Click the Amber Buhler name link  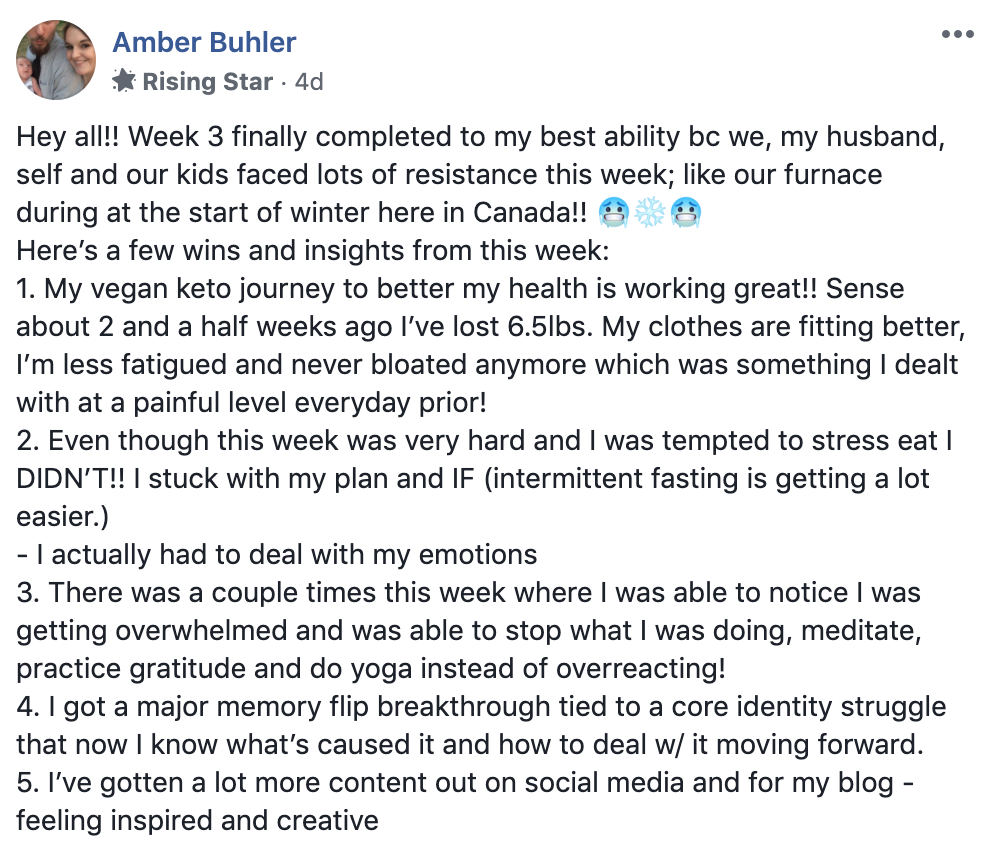(204, 43)
